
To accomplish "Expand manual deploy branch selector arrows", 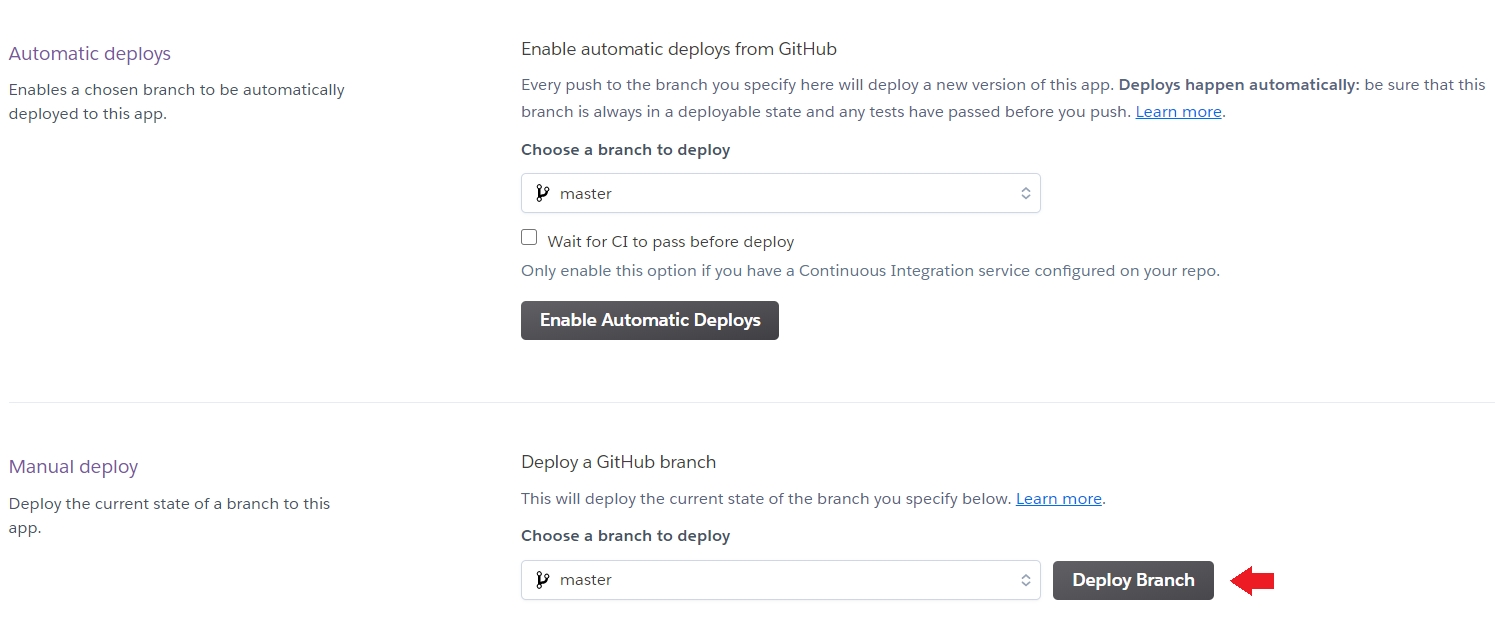I will click(1025, 580).
